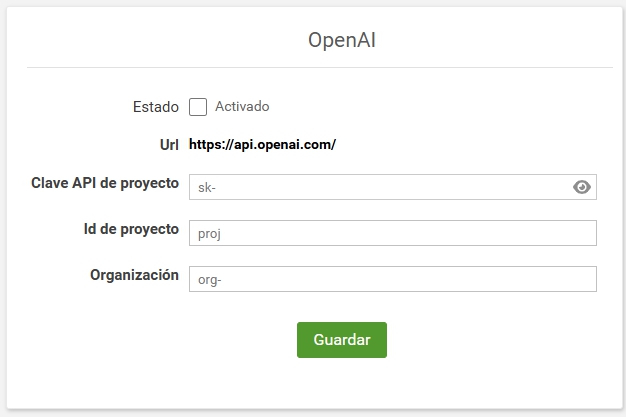626x417 pixels.
Task: Click the Url label
Action: pos(167,145)
